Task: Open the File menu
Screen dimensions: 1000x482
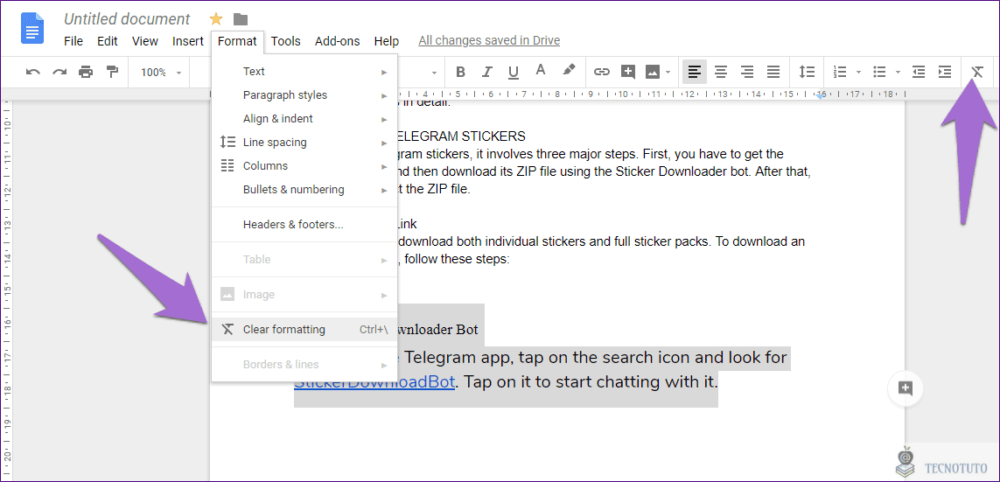Action: [73, 41]
